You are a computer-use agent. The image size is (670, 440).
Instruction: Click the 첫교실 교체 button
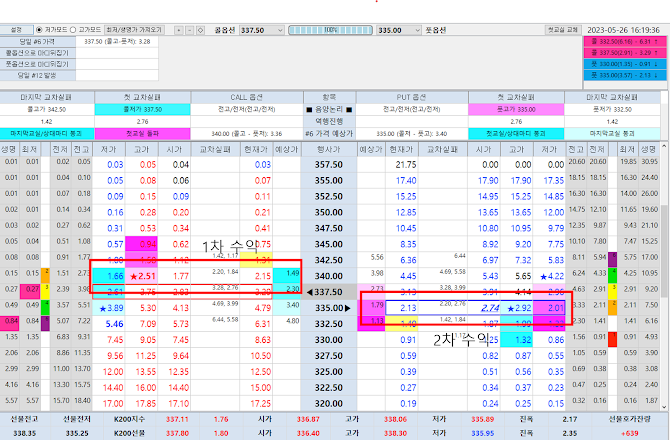click(563, 30)
